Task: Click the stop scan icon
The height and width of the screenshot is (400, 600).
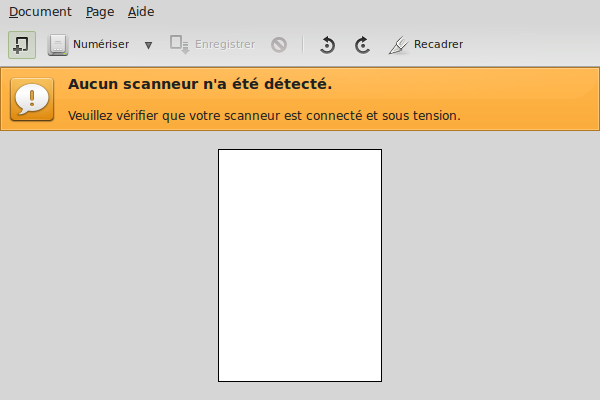Action: pyautogui.click(x=279, y=45)
